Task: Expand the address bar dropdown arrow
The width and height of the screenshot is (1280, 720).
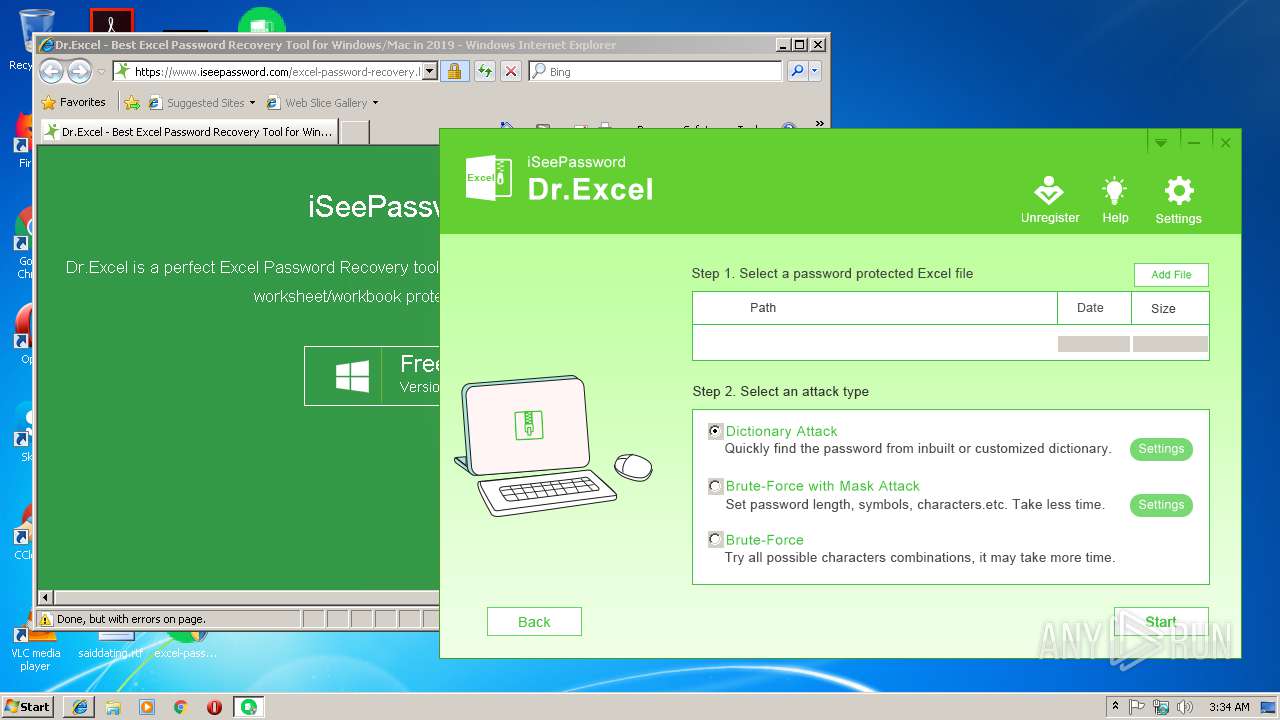Action: coord(430,71)
